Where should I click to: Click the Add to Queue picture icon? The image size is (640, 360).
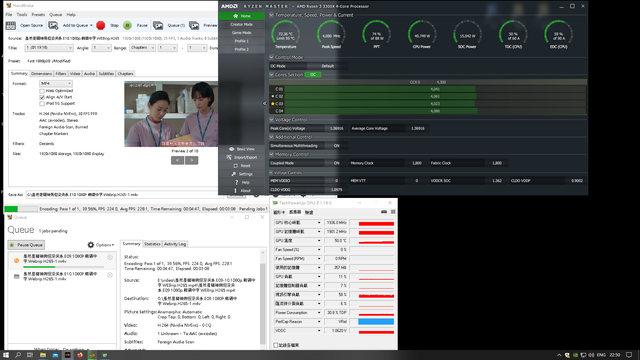[x=53, y=25]
